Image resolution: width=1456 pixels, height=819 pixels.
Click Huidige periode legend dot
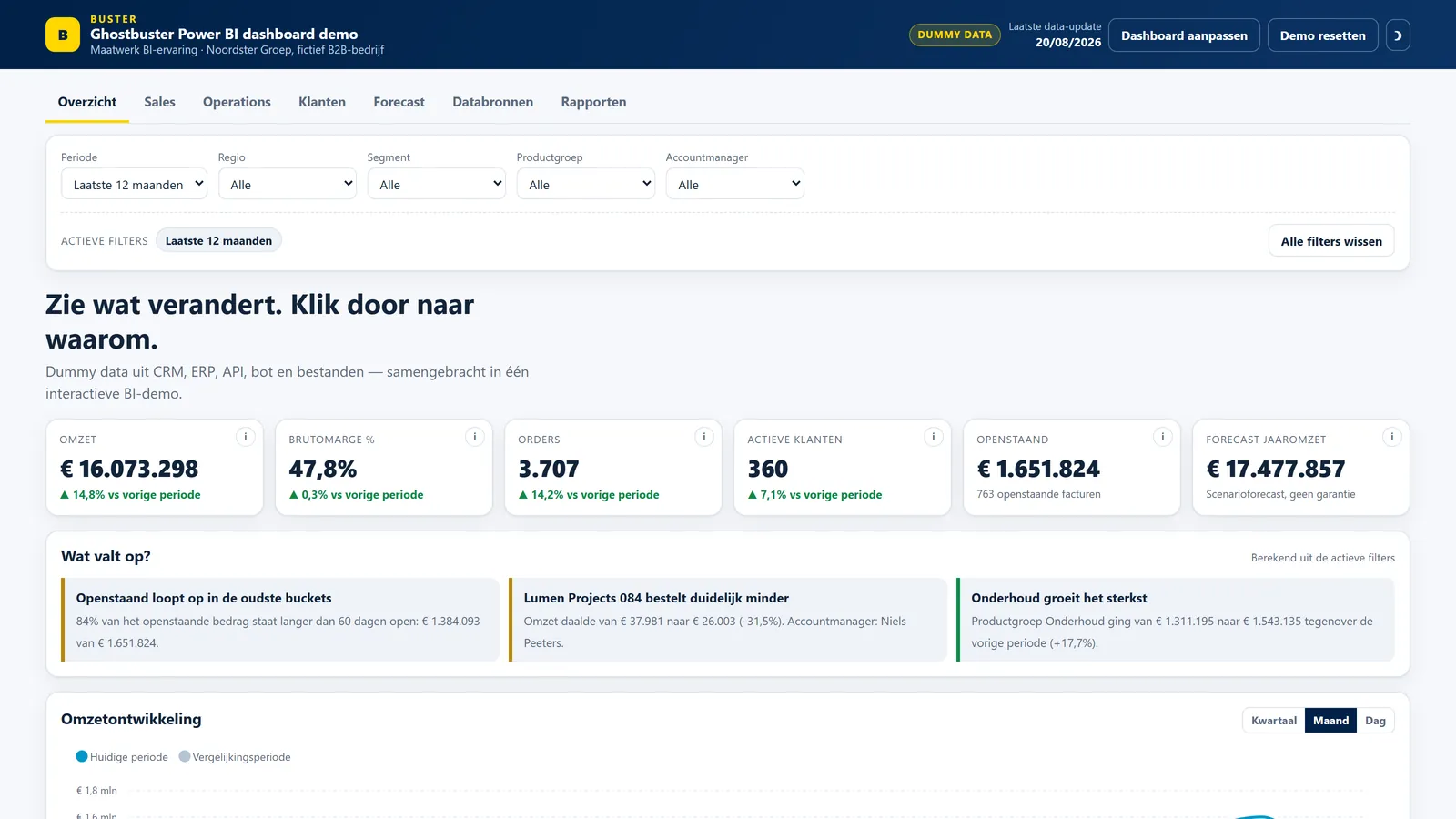[x=82, y=756]
